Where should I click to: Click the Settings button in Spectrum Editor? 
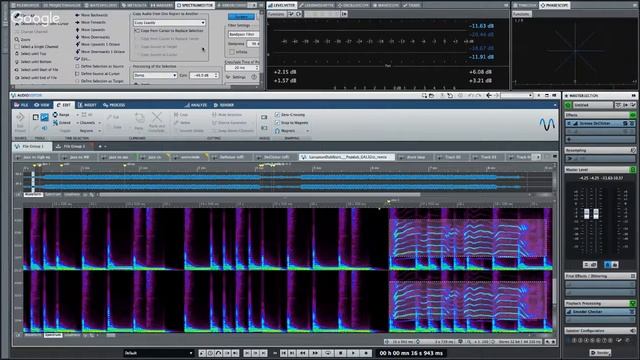[236, 77]
